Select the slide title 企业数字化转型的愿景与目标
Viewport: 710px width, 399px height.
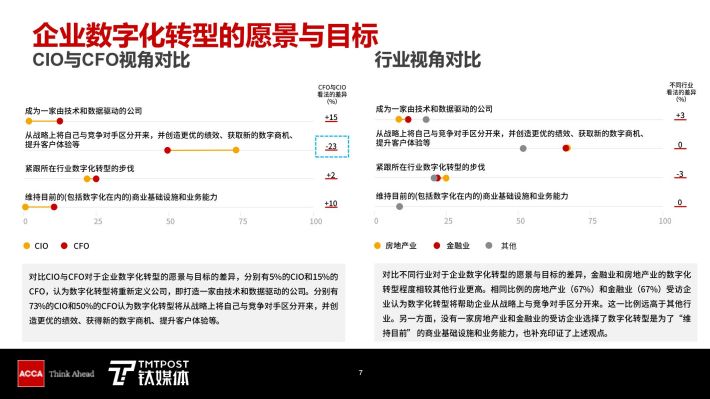(x=205, y=35)
